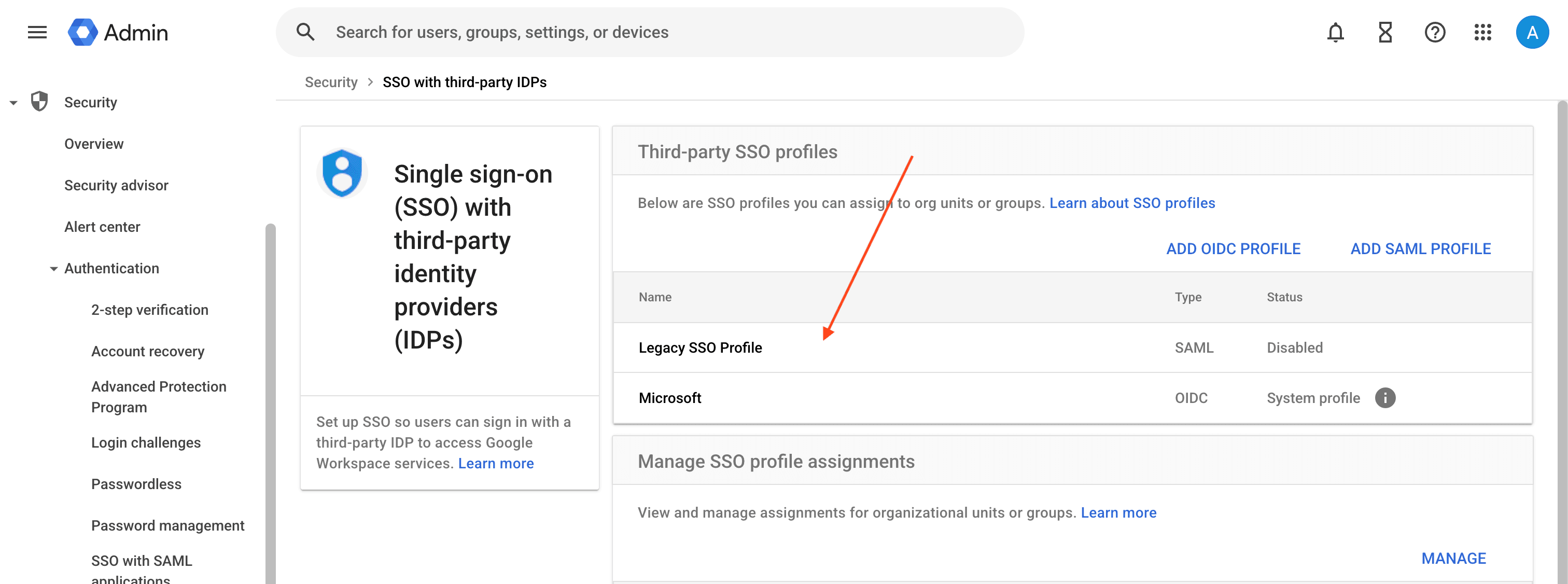Screen dimensions: 1568x584
Task: Click the System profile status text
Action: point(1313,398)
